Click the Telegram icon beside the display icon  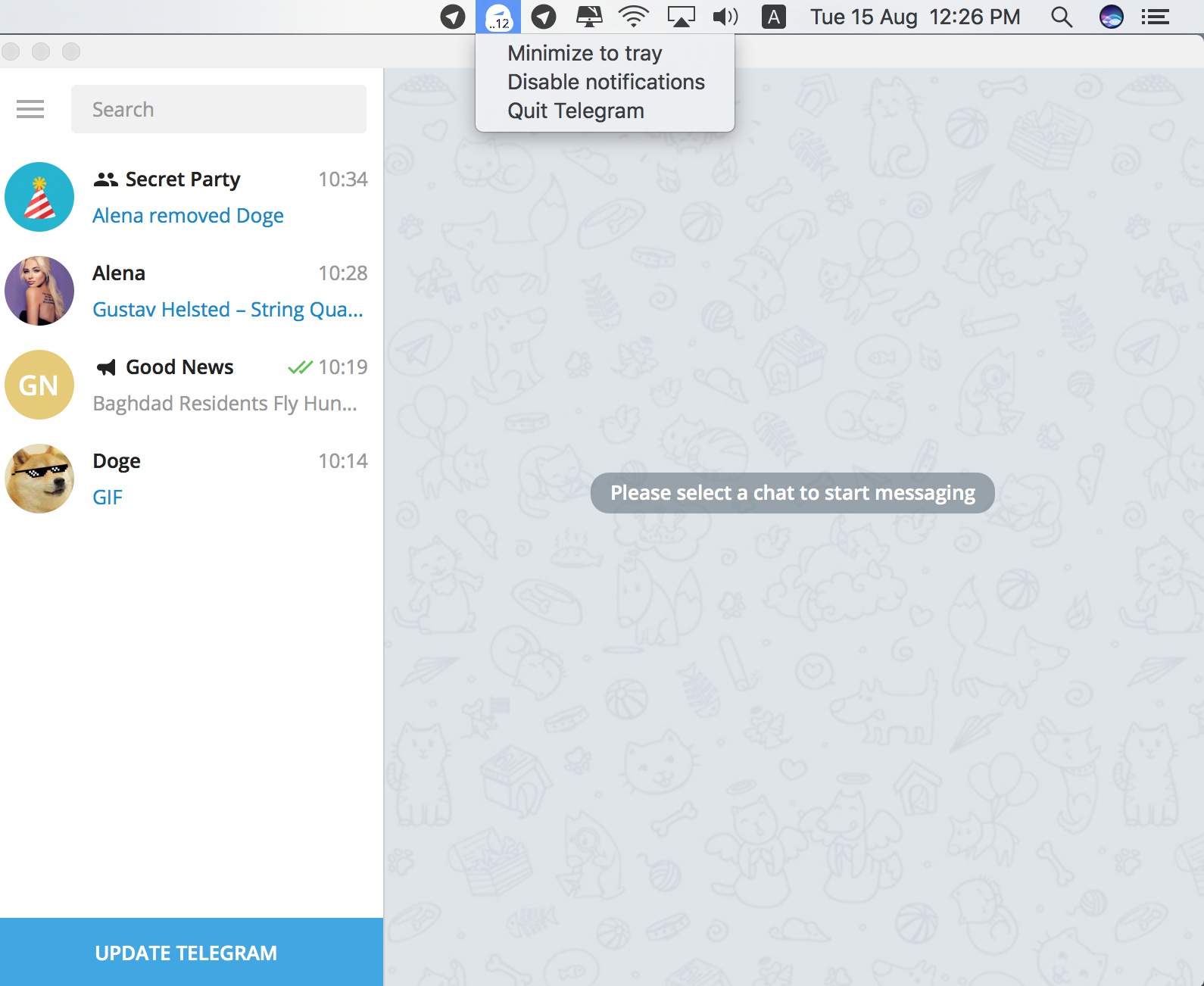tap(544, 17)
